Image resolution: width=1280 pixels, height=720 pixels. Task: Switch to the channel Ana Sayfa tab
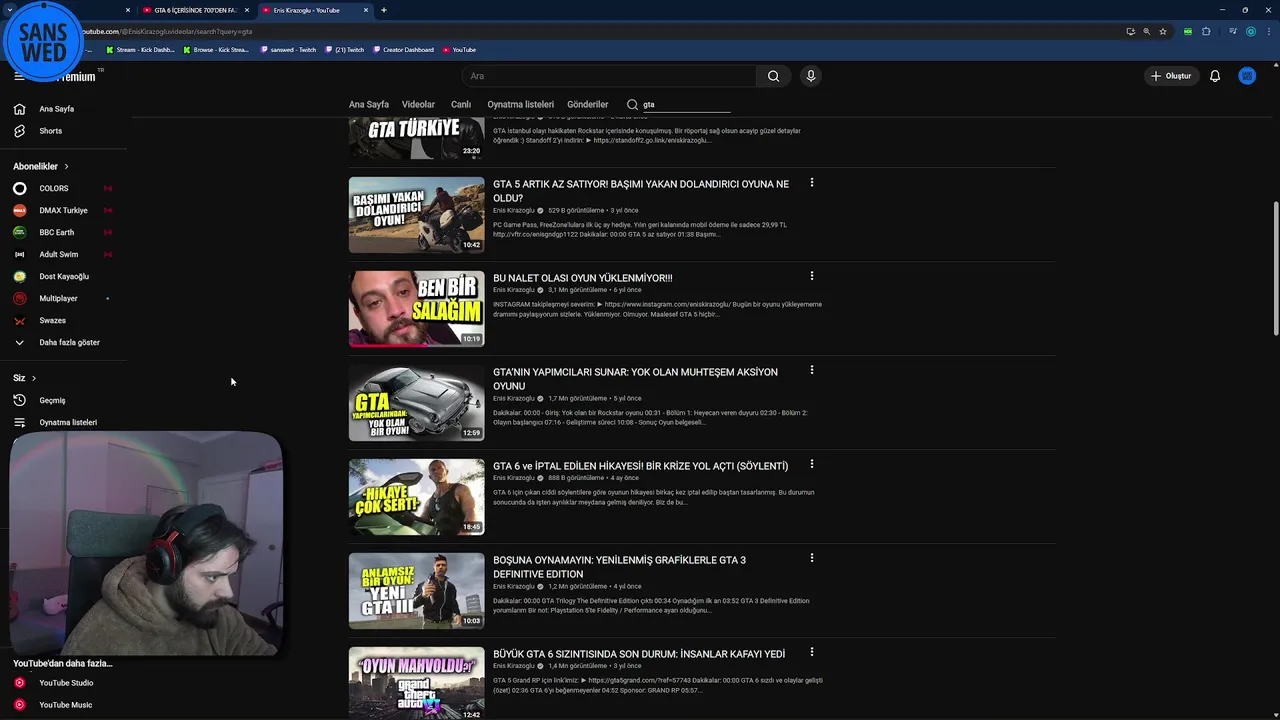369,104
